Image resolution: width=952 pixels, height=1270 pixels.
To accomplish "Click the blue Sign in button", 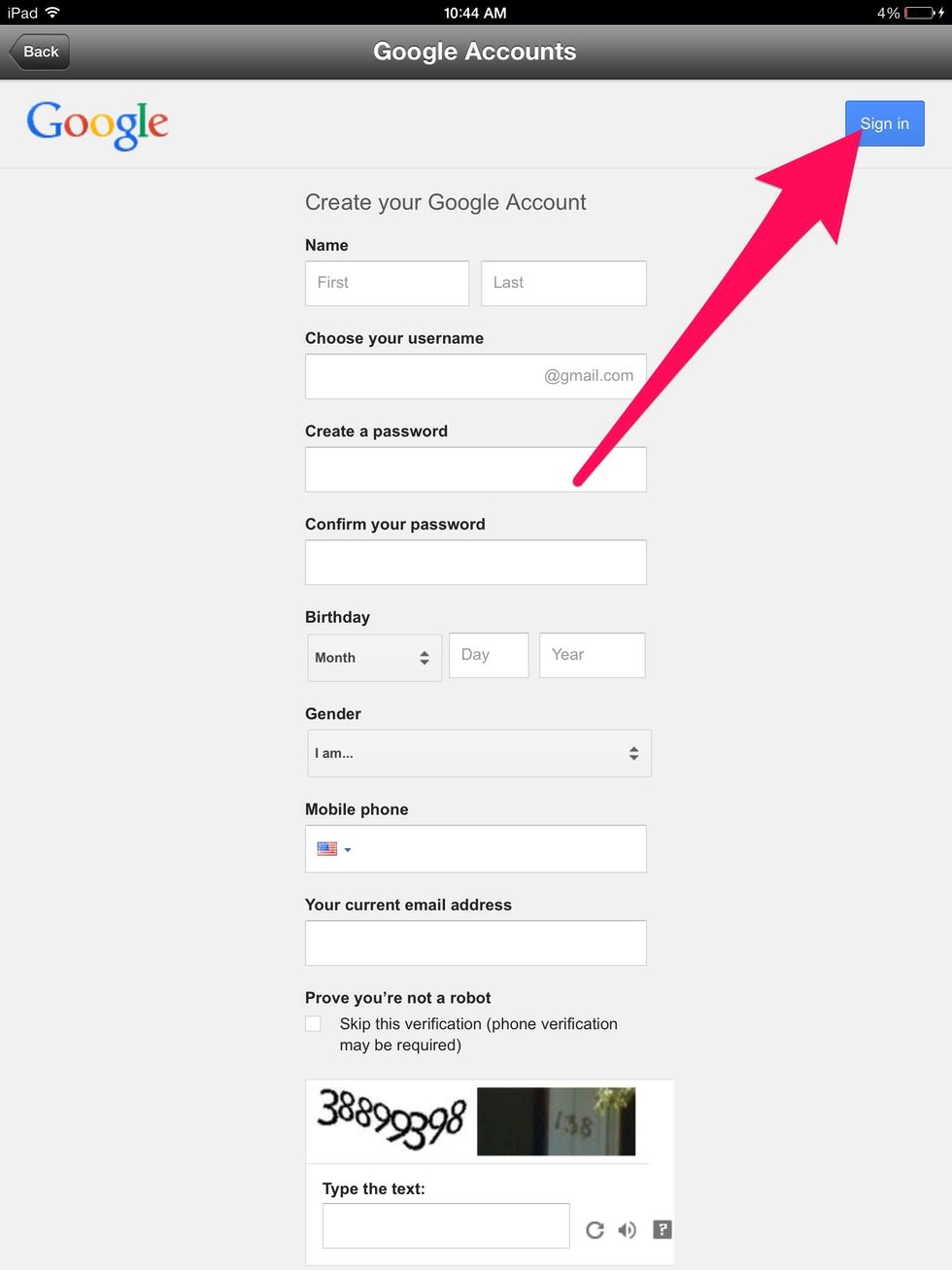I will tap(884, 123).
